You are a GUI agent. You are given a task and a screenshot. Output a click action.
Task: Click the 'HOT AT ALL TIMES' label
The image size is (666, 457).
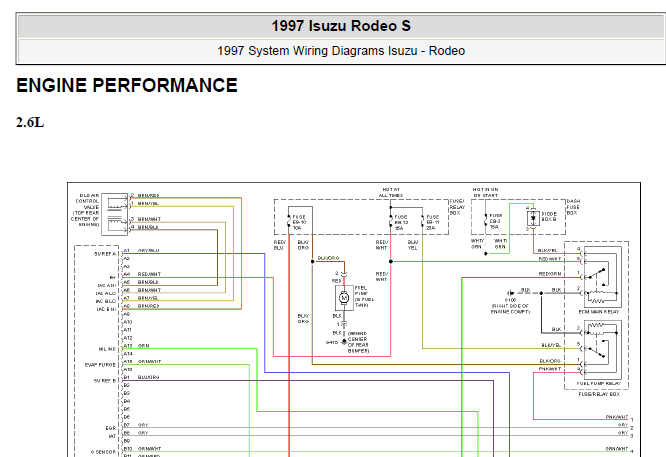pyautogui.click(x=391, y=192)
